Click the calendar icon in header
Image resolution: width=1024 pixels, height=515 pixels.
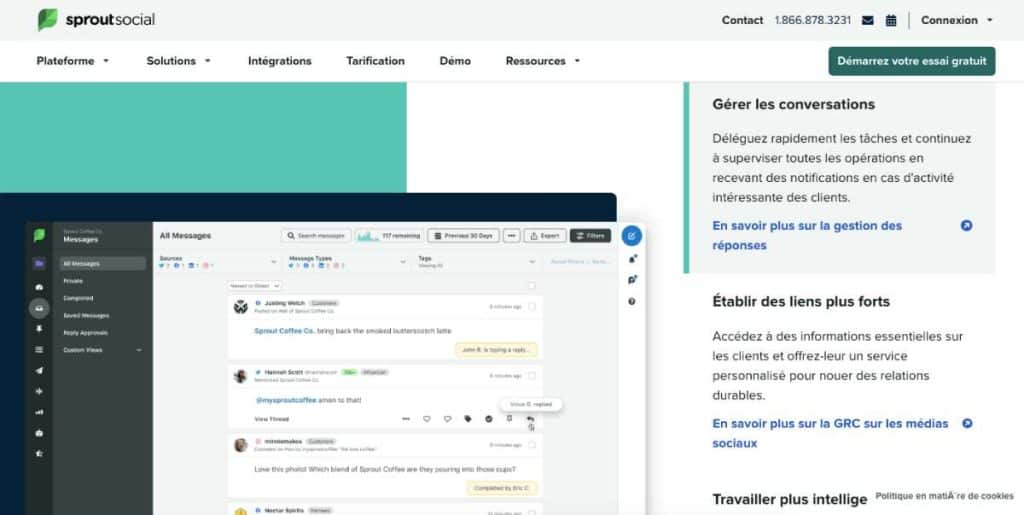click(891, 20)
